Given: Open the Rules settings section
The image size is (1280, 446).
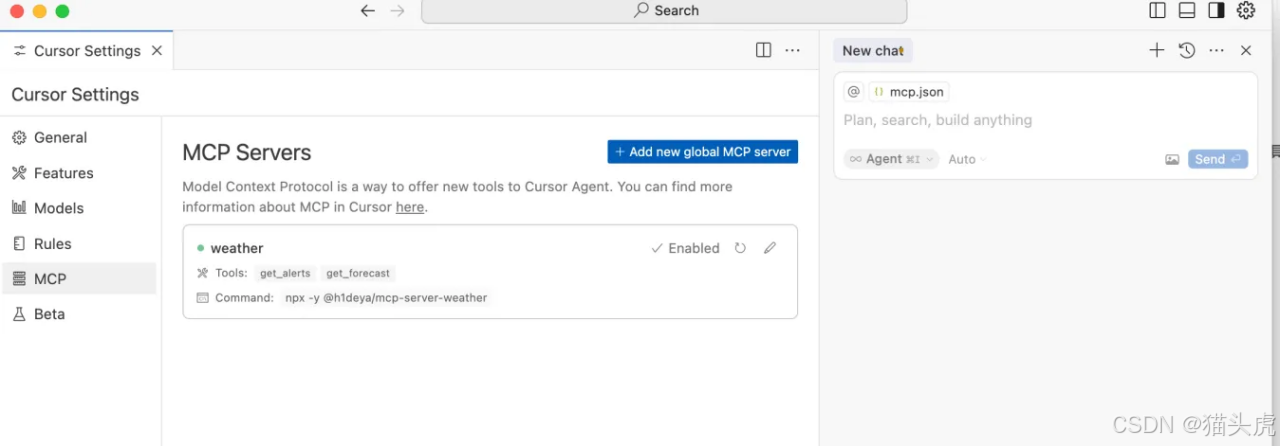Looking at the screenshot, I should 79,244.
